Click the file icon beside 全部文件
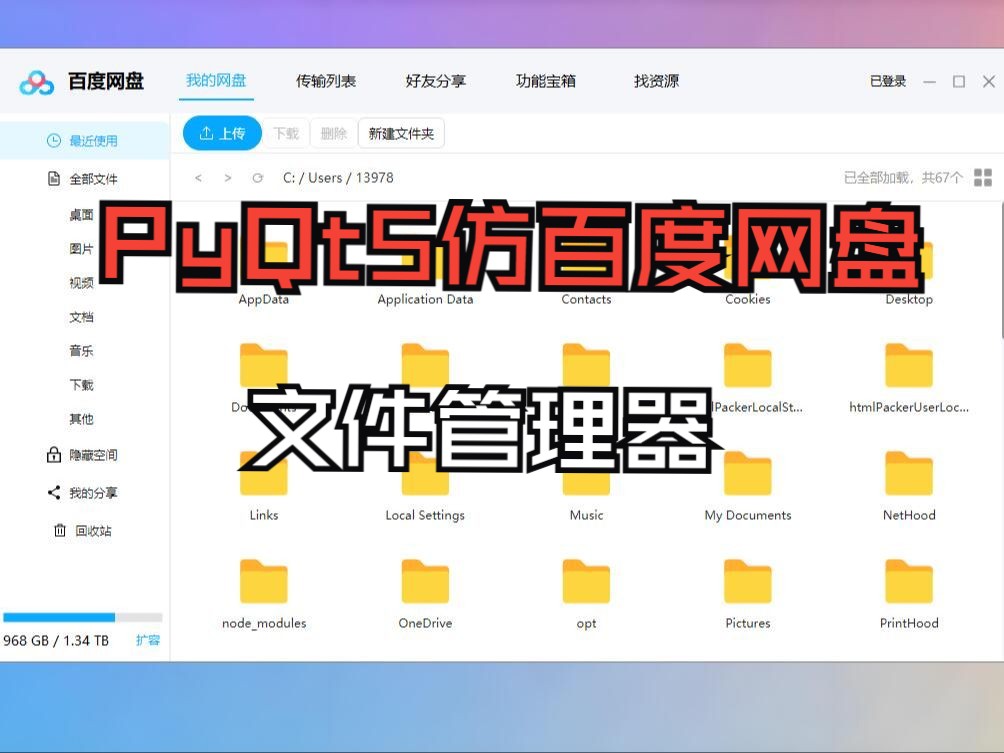This screenshot has width=1004, height=753. [54, 178]
